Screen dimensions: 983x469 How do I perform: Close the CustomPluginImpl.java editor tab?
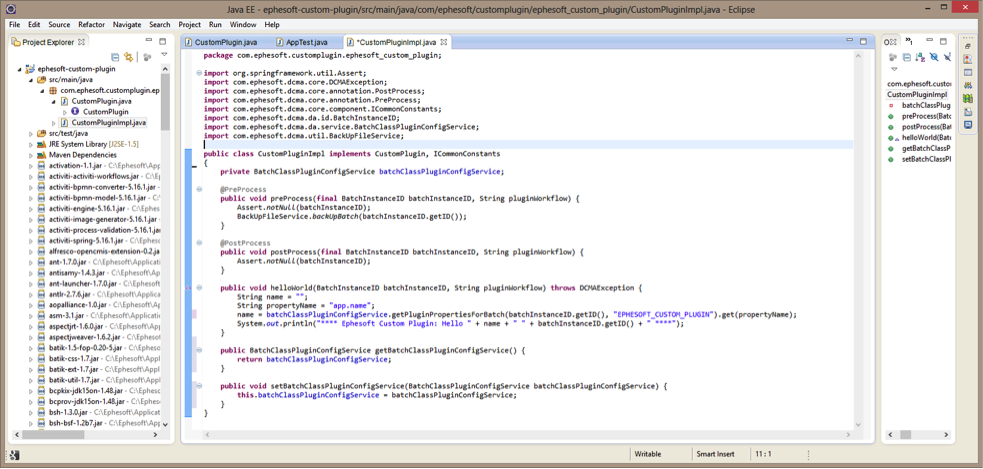(444, 42)
